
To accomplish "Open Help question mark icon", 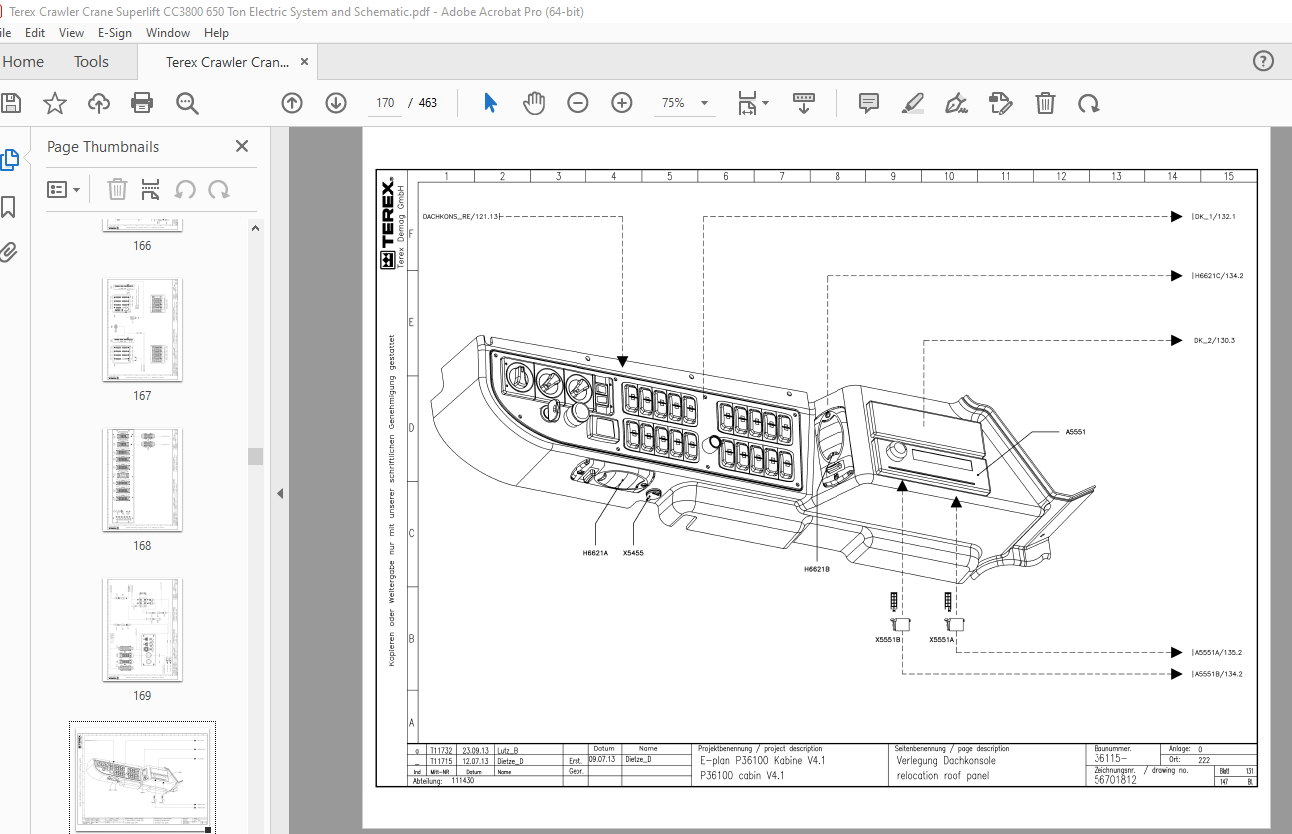I will (1263, 62).
